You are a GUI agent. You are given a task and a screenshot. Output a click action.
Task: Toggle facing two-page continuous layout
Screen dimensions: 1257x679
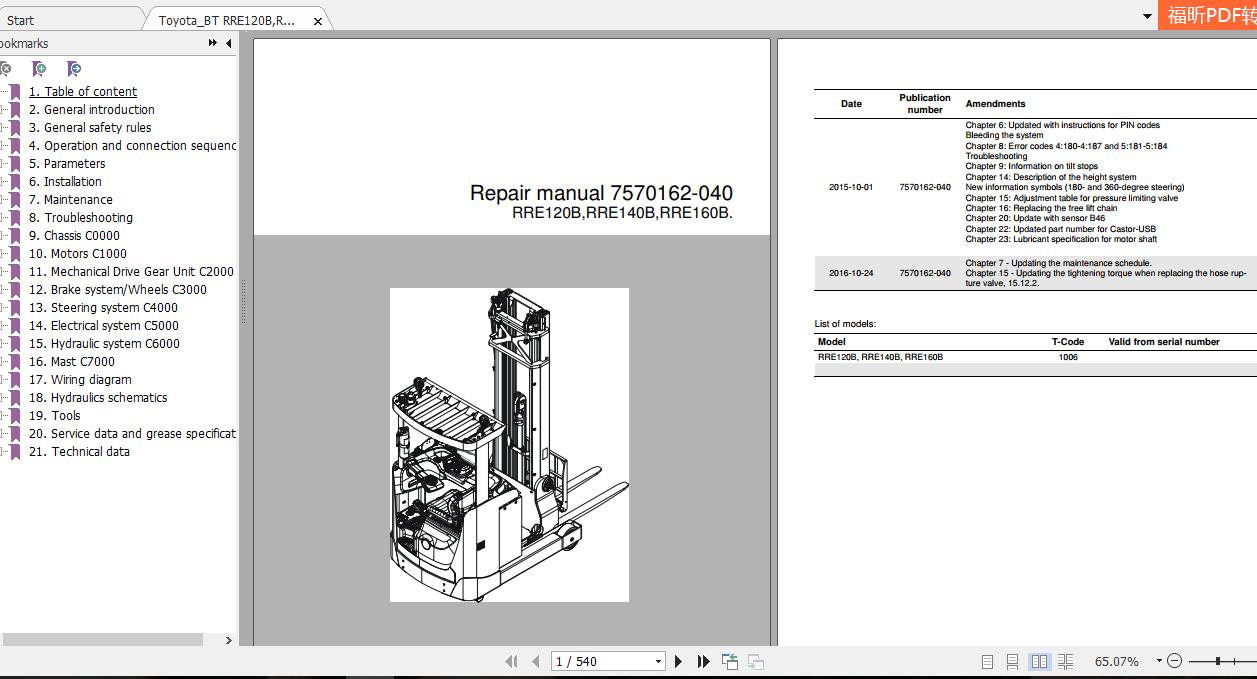coord(1065,660)
